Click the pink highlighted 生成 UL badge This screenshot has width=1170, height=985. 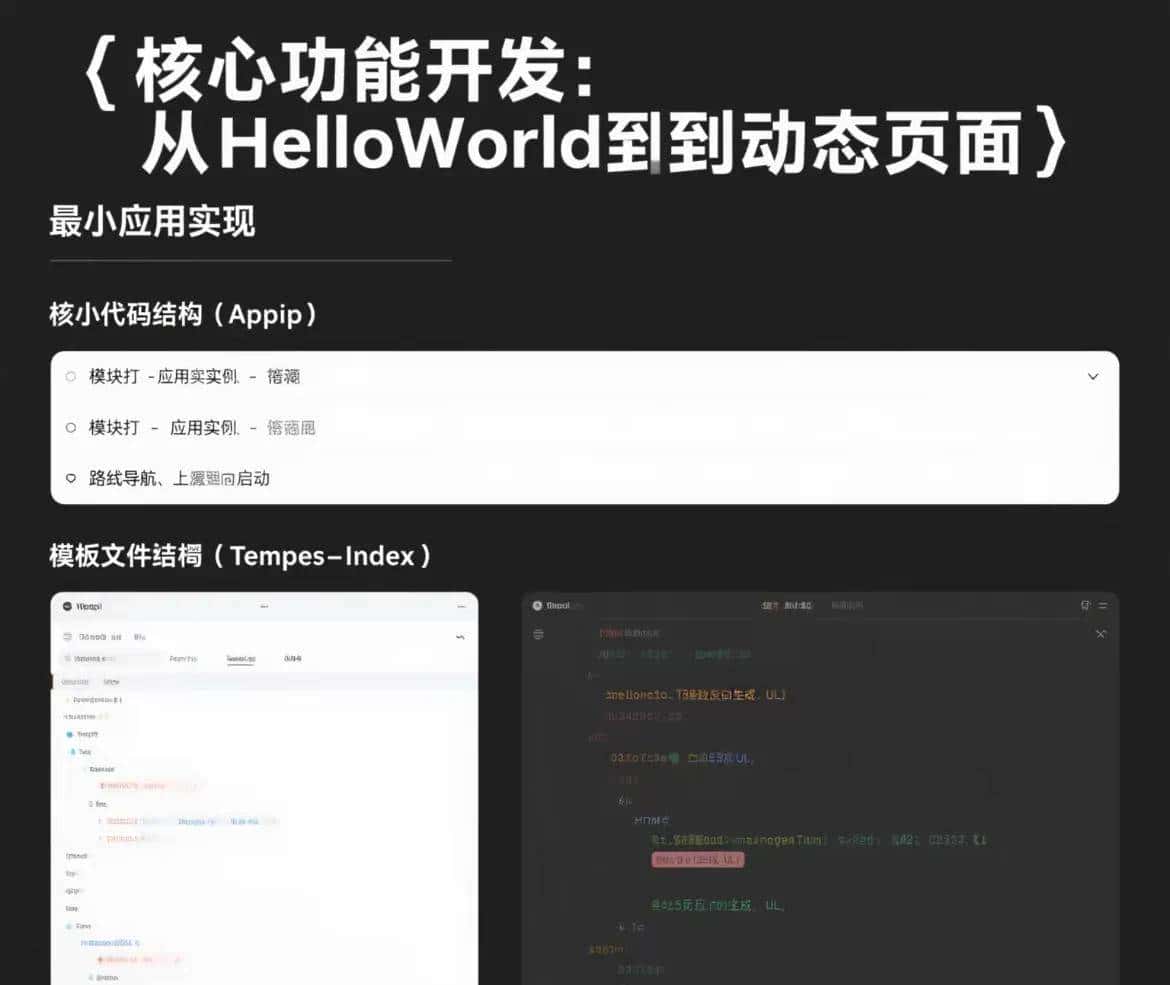(x=697, y=860)
